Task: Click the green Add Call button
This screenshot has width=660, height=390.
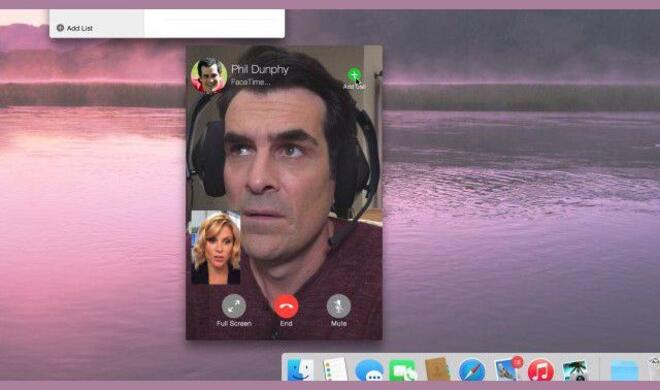Action: coord(354,75)
